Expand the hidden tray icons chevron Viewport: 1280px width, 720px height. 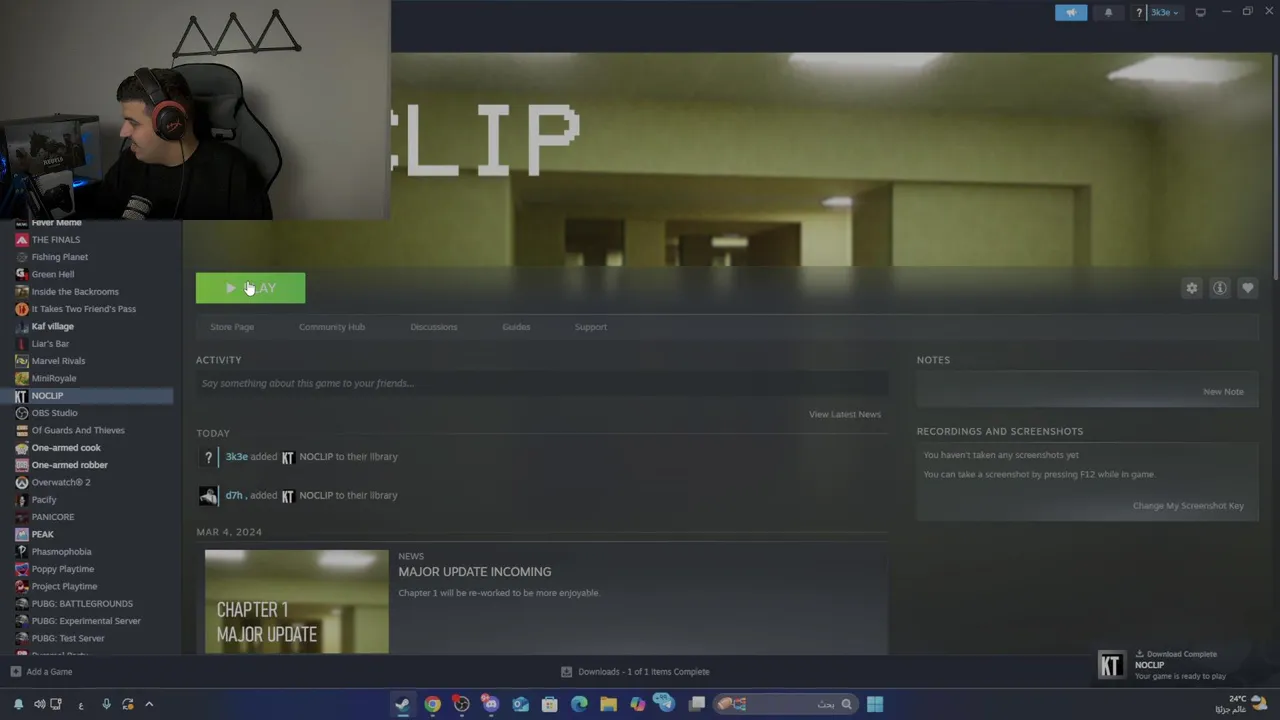point(149,704)
